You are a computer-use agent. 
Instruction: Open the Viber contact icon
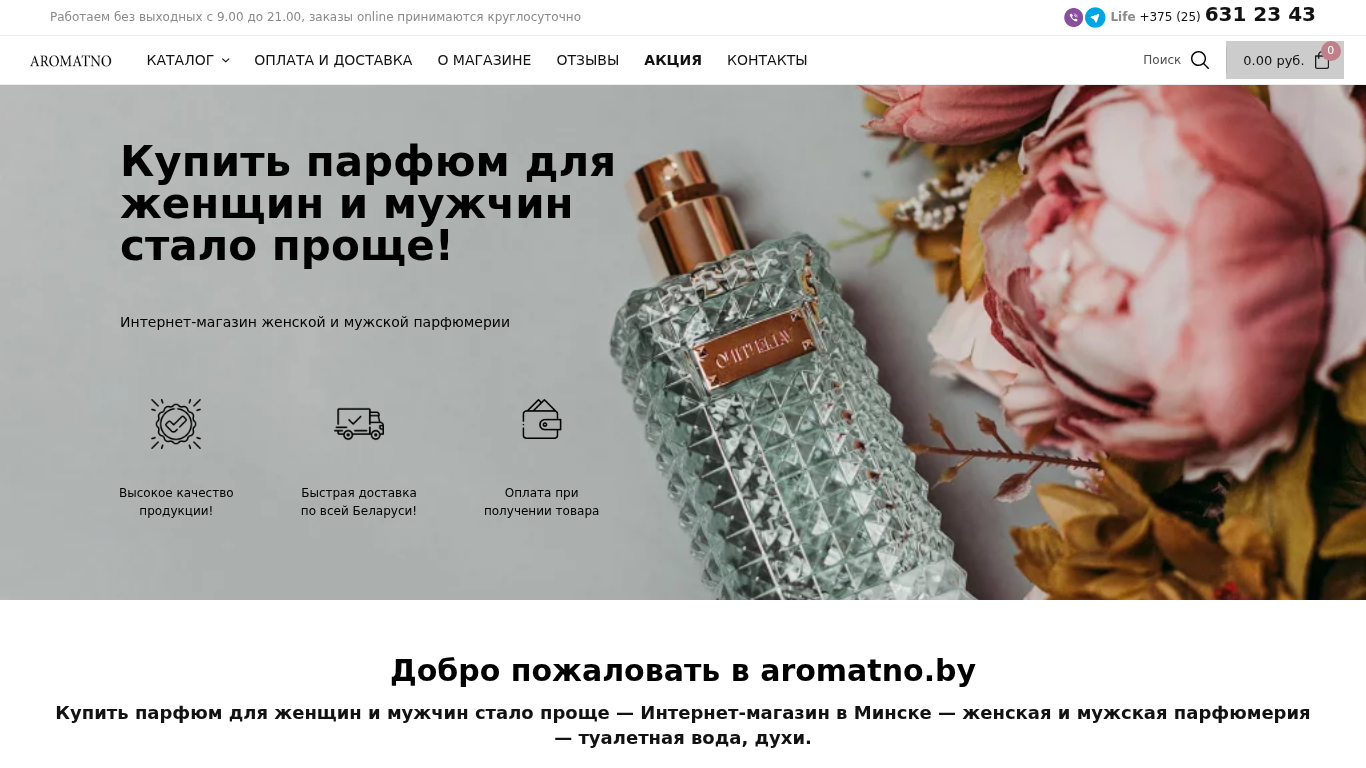[x=1073, y=17]
